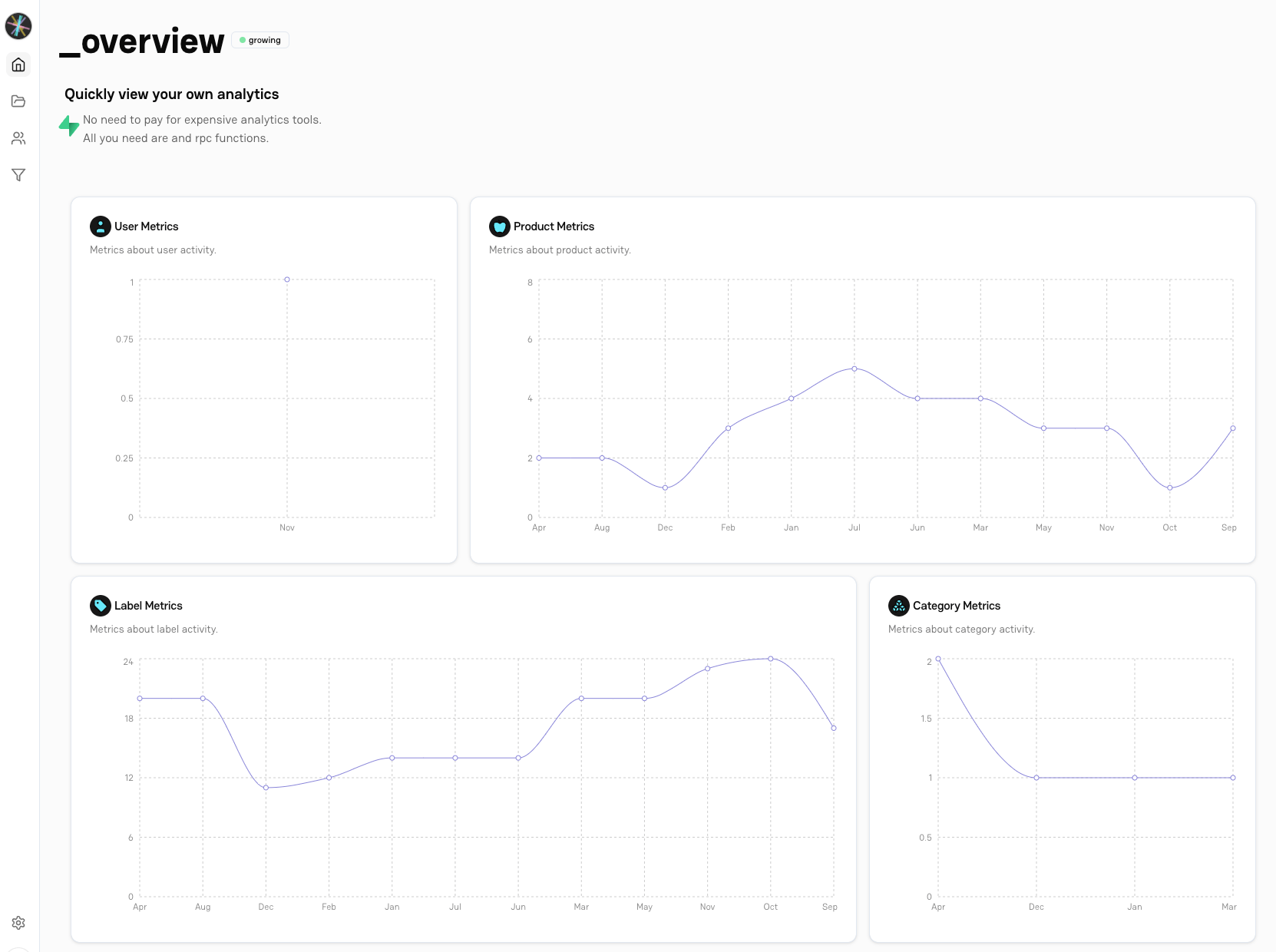
Task: Click the Metrics about label activity text
Action: [154, 629]
